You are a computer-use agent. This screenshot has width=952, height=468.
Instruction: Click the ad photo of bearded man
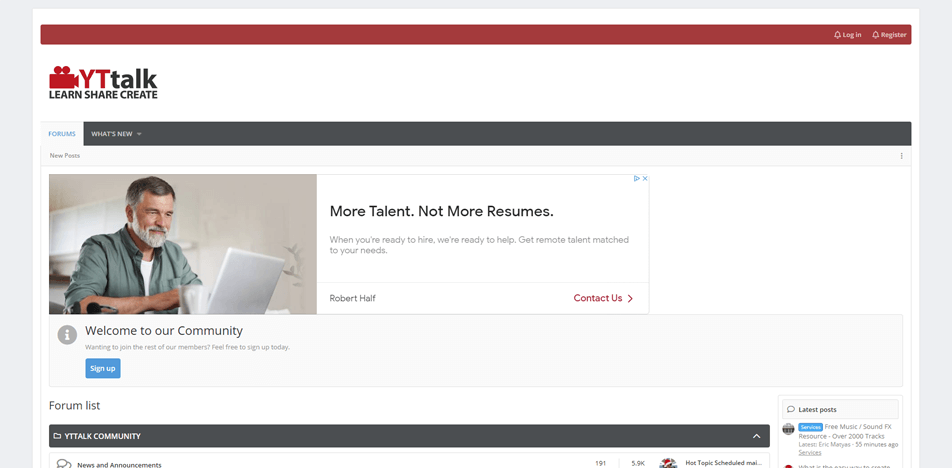[x=183, y=244]
